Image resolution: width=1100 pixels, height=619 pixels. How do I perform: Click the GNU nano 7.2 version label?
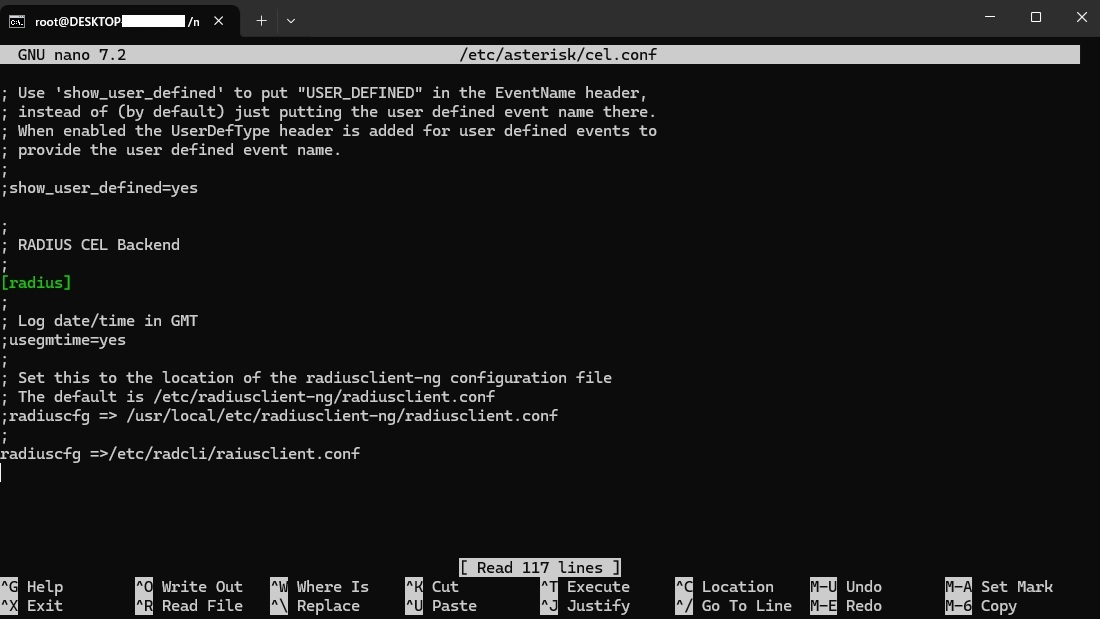pyautogui.click(x=72, y=55)
